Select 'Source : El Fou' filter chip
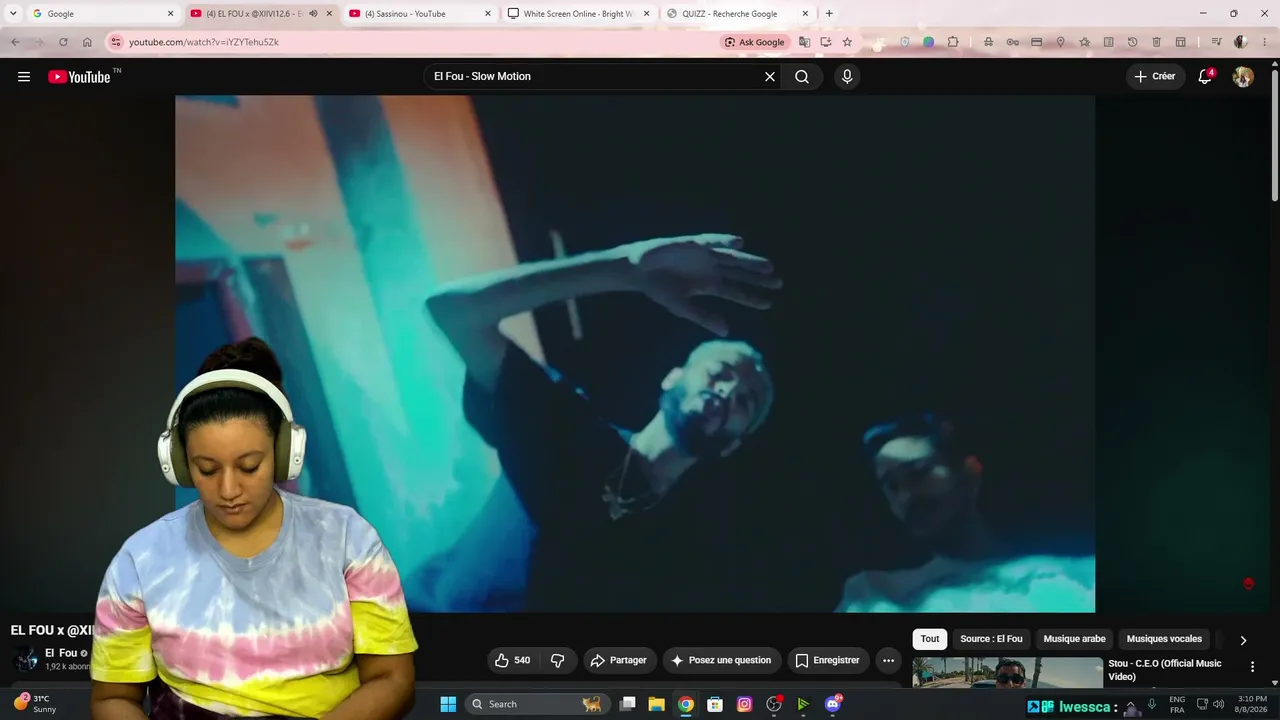This screenshot has width=1280, height=720. pos(991,639)
